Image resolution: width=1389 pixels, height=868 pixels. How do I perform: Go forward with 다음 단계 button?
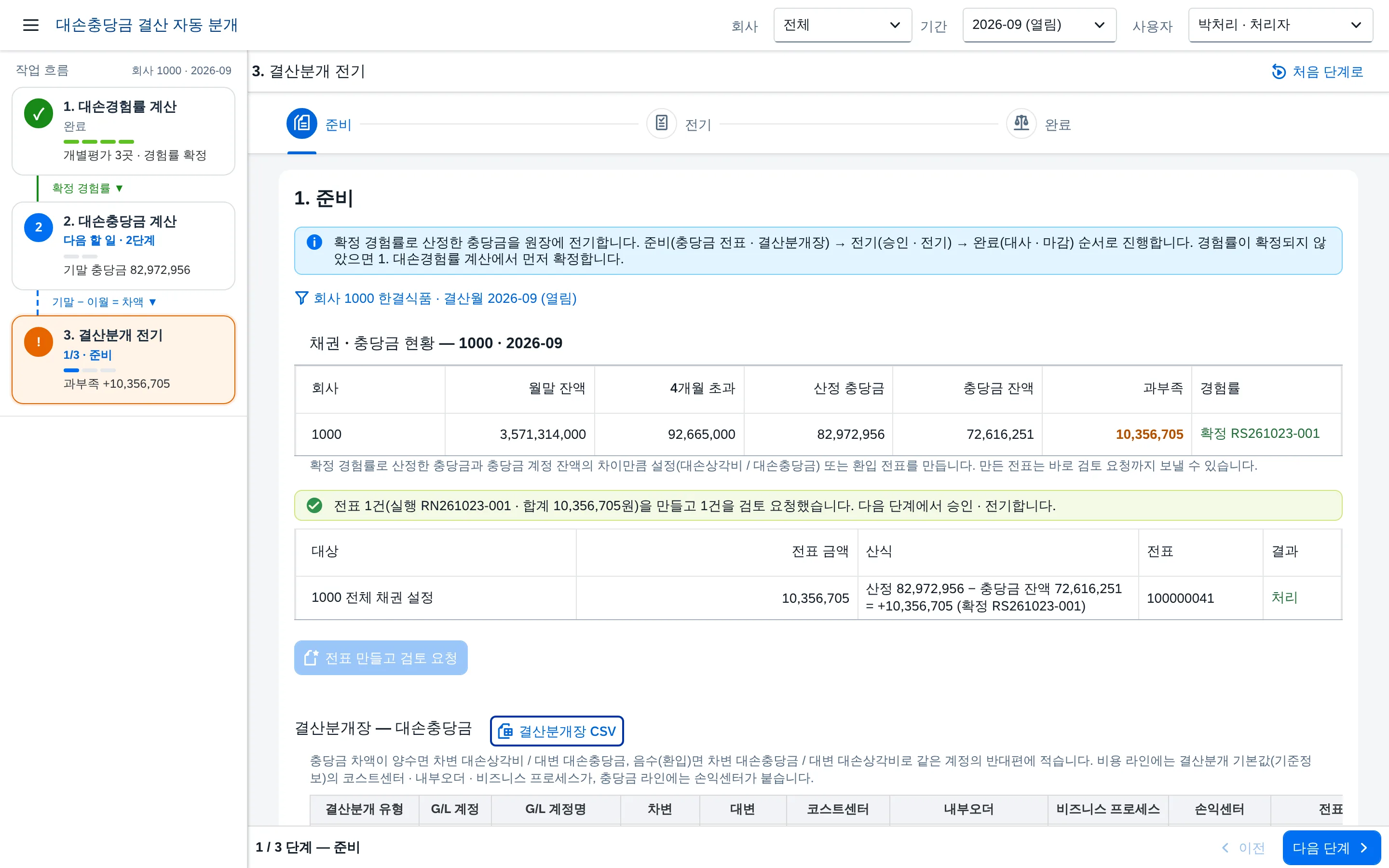(x=1331, y=847)
